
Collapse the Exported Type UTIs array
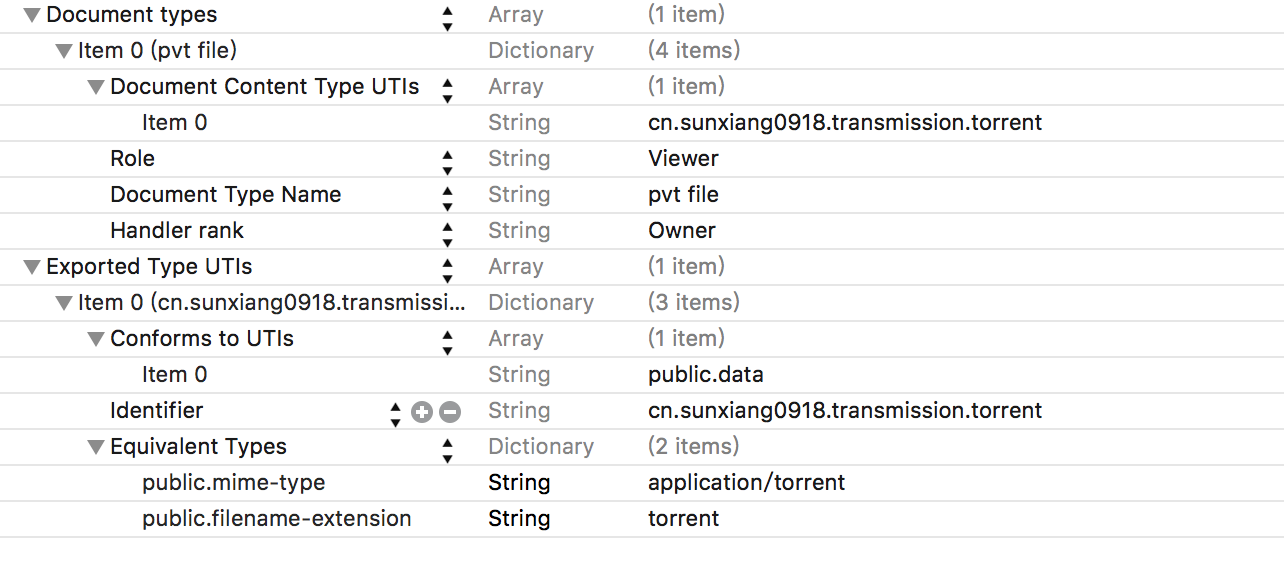[32, 267]
